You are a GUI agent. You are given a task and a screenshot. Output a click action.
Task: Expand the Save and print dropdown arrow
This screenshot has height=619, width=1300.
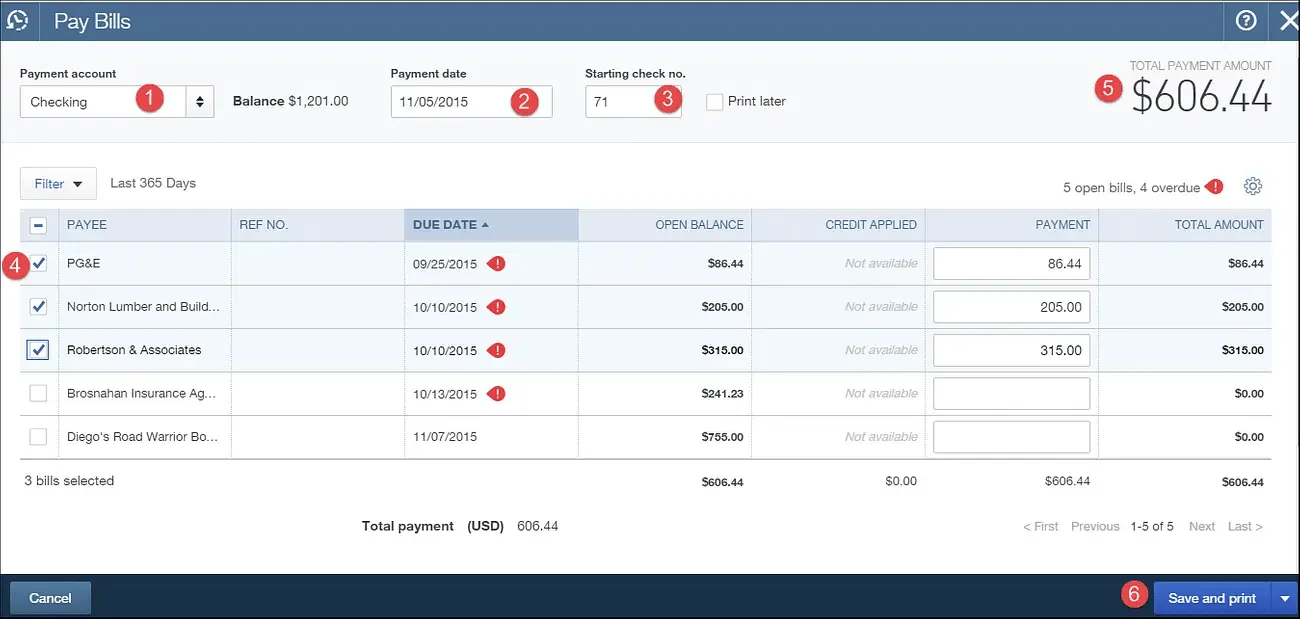coord(1282,597)
